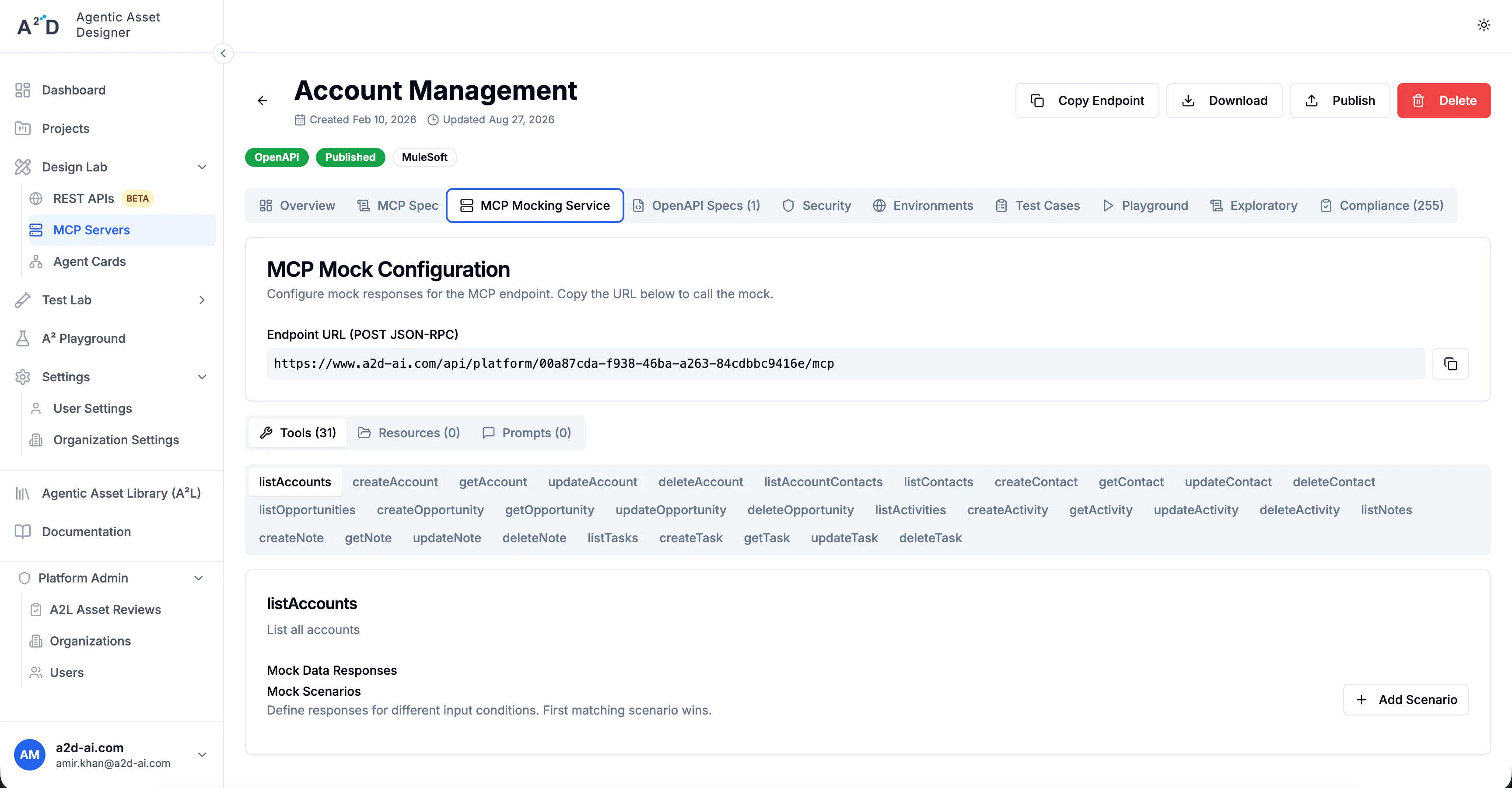Collapse the Platform Admin section chevron
Viewport: 1512px width, 788px height.
click(198, 578)
